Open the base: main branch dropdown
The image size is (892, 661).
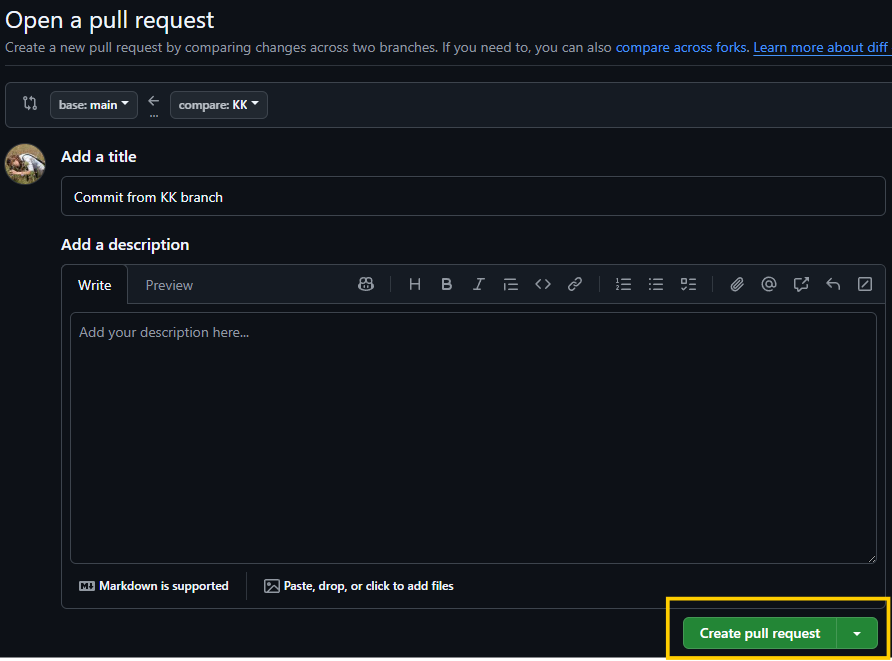94,105
